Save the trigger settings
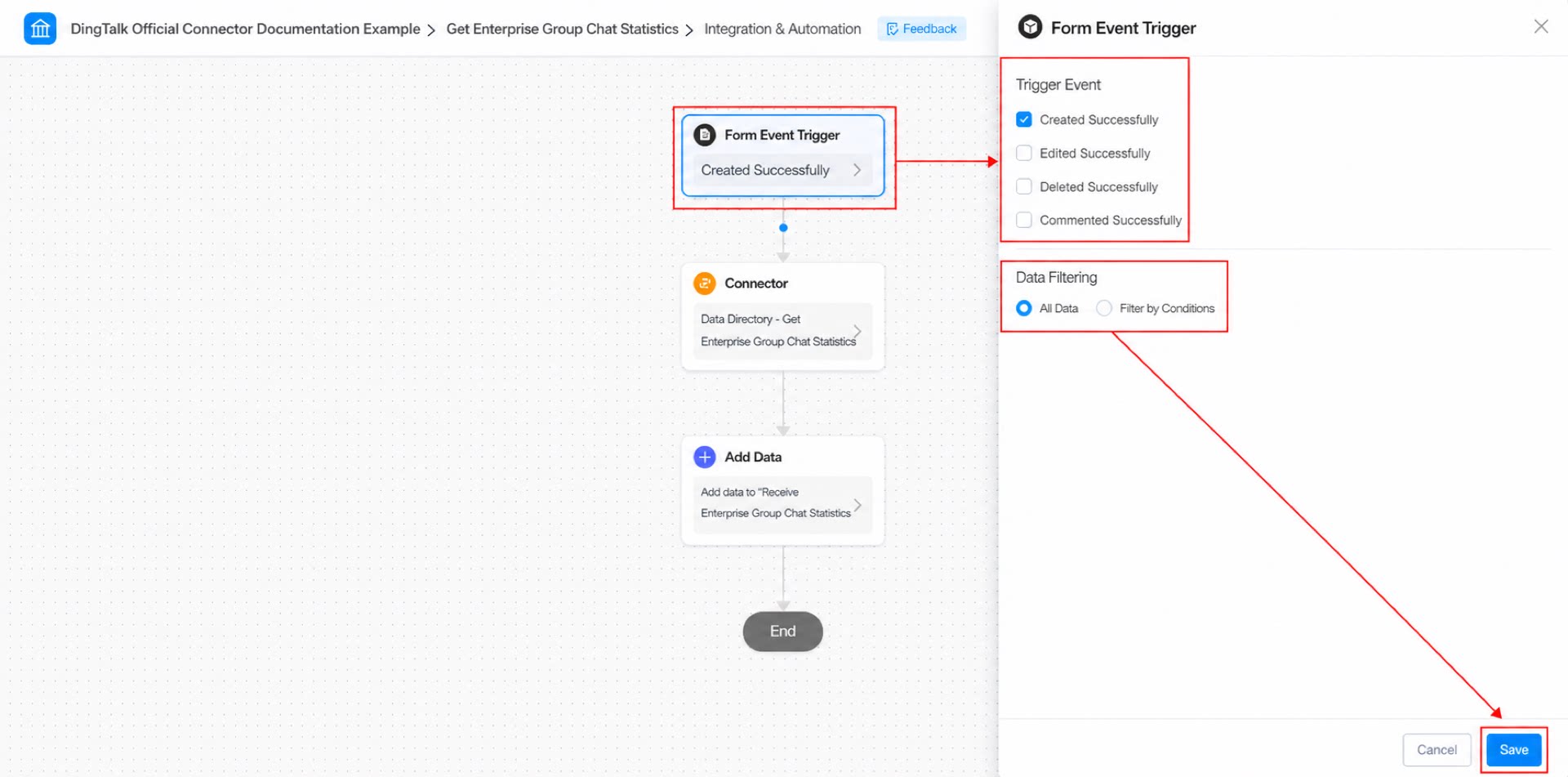This screenshot has height=777, width=1568. (1513, 749)
